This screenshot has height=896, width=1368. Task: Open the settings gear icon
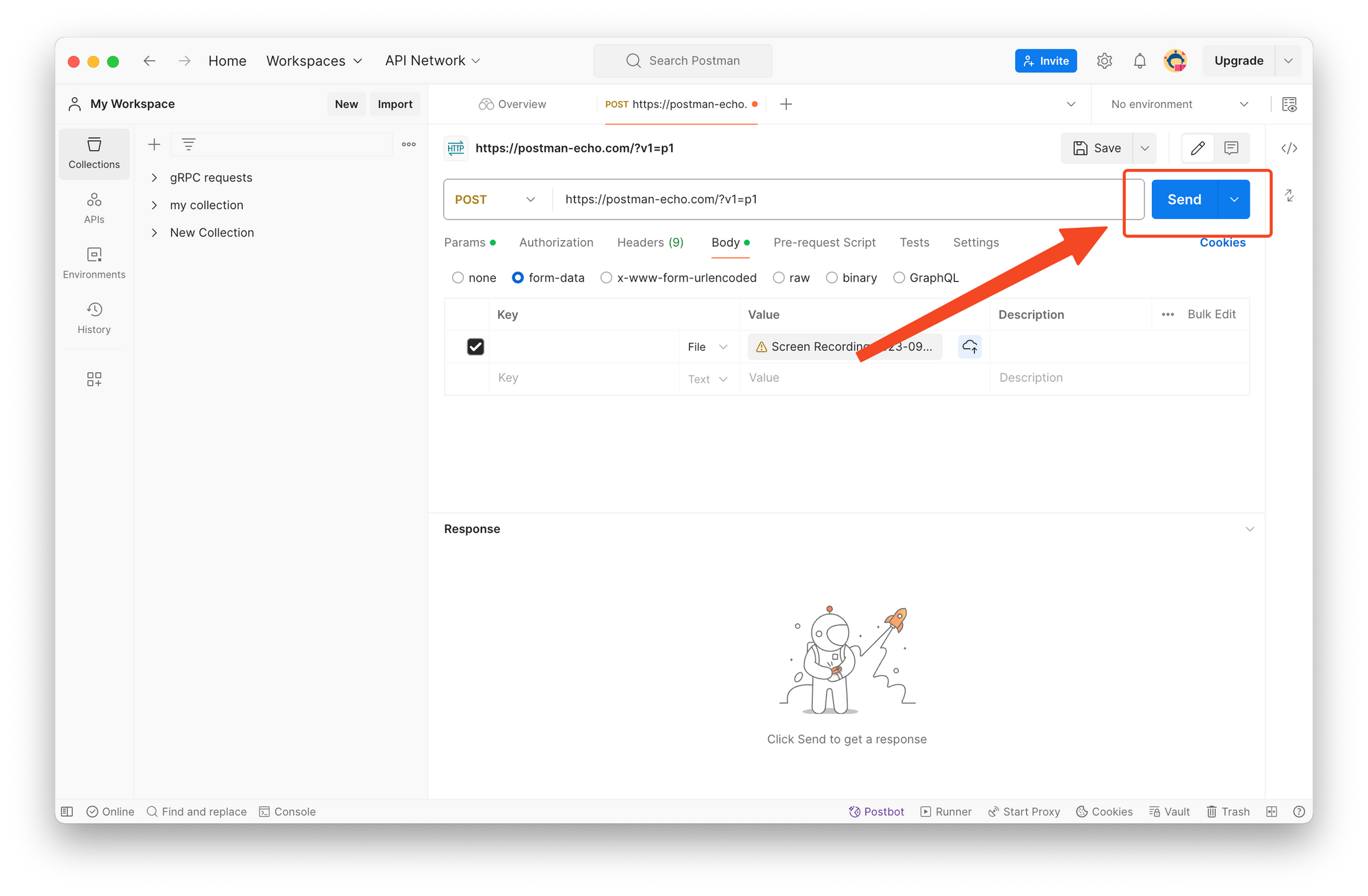[x=1104, y=61]
